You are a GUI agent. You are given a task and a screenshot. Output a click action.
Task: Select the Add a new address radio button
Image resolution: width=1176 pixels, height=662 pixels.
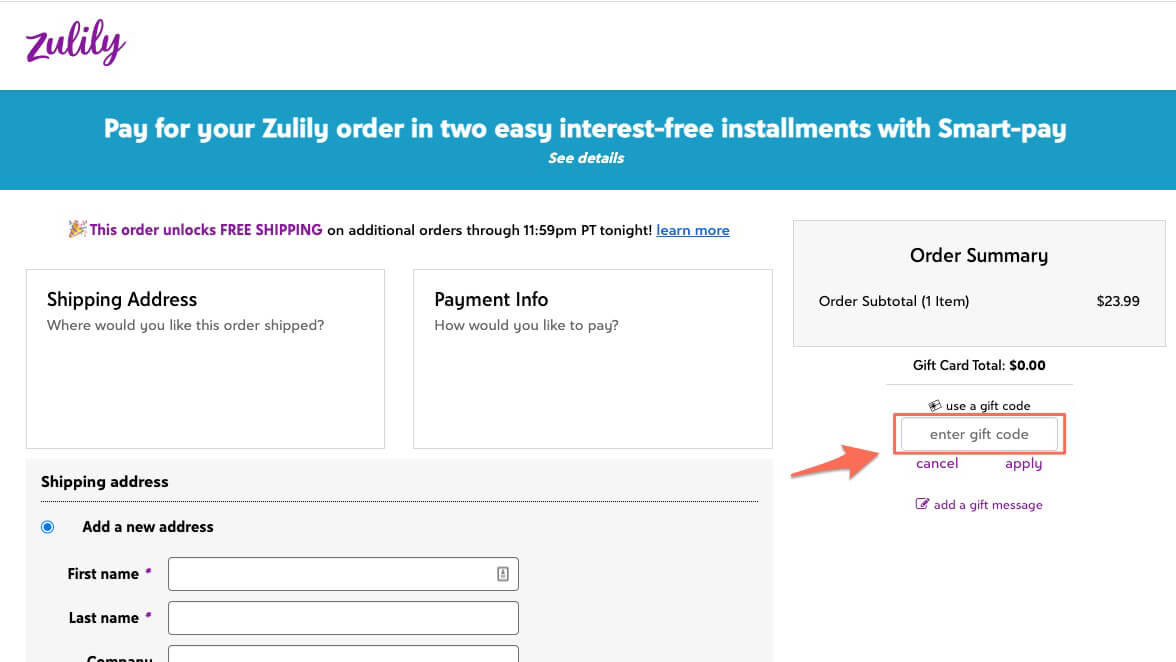(x=48, y=527)
